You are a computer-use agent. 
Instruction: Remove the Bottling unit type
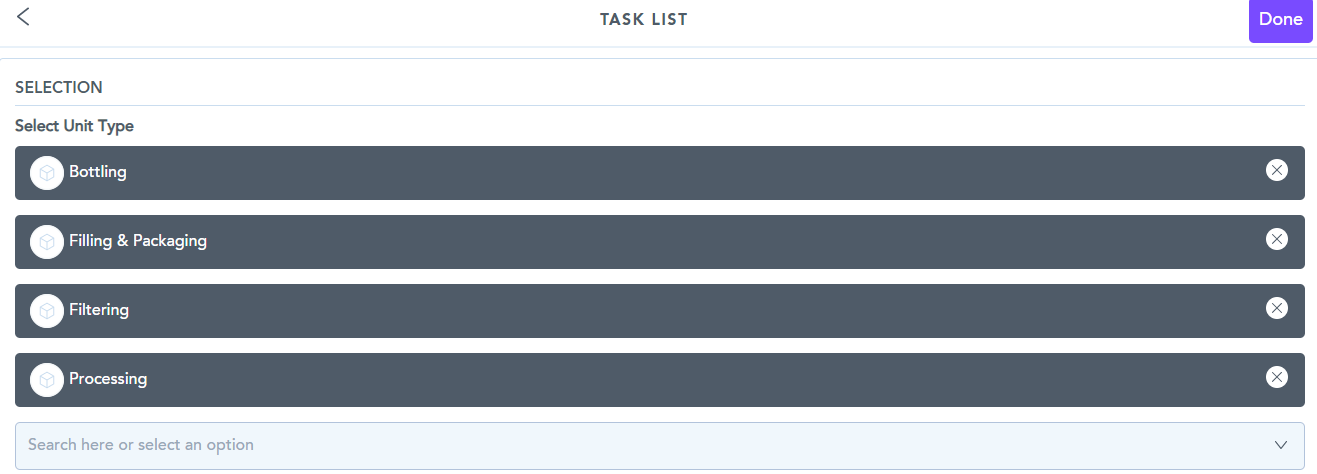point(1276,170)
